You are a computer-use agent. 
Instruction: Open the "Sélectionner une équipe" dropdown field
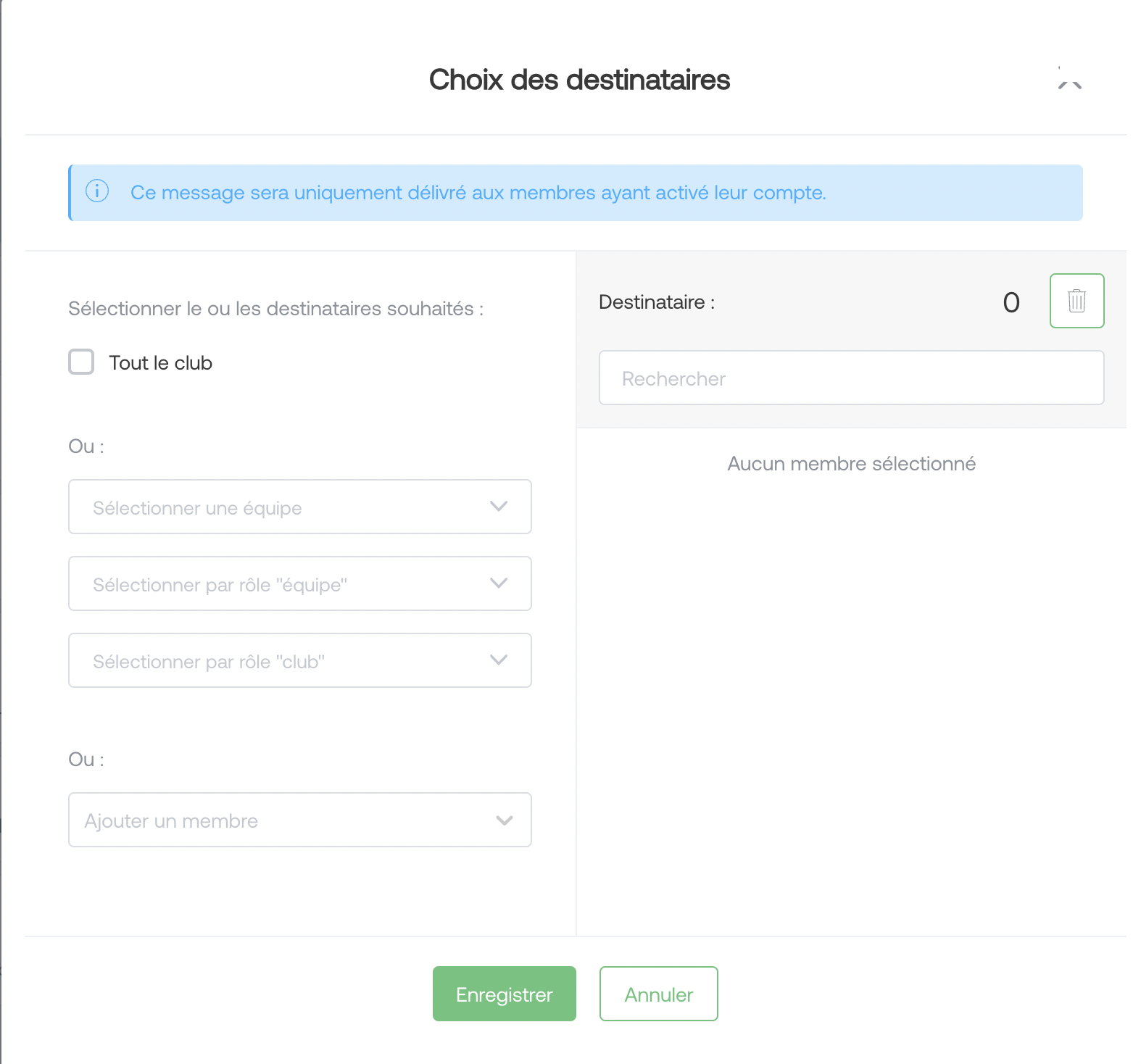coord(300,507)
